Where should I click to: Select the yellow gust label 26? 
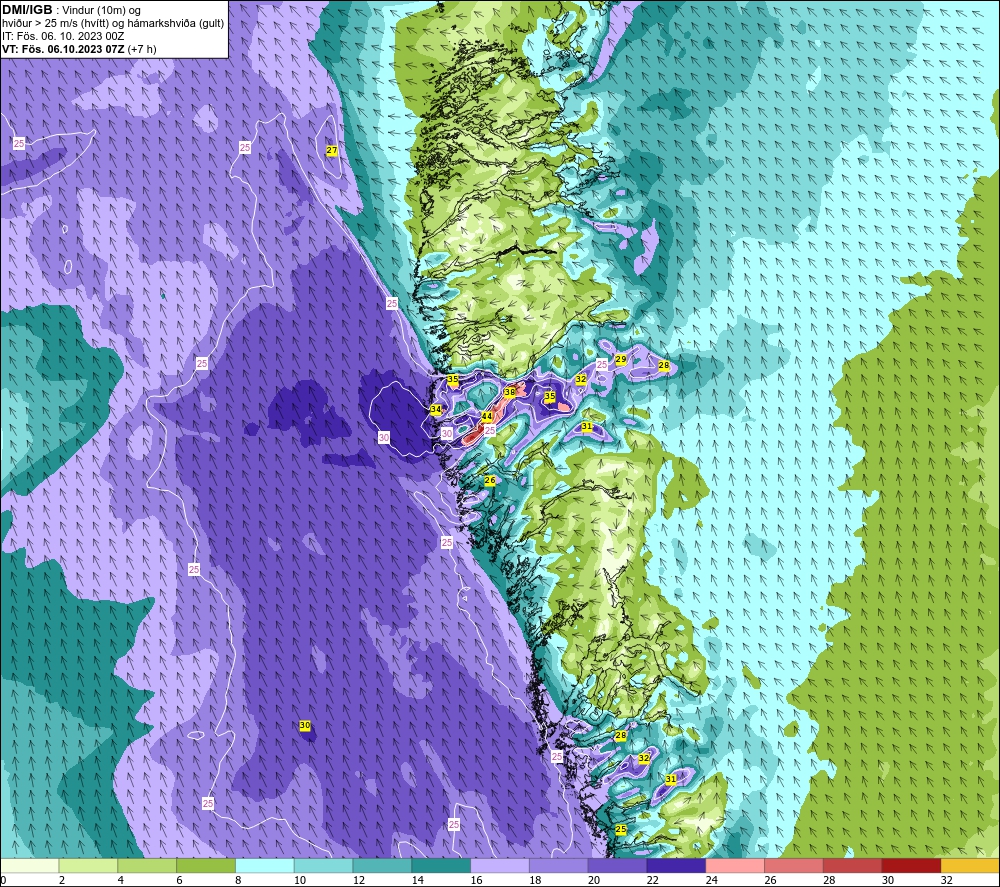pyautogui.click(x=490, y=480)
